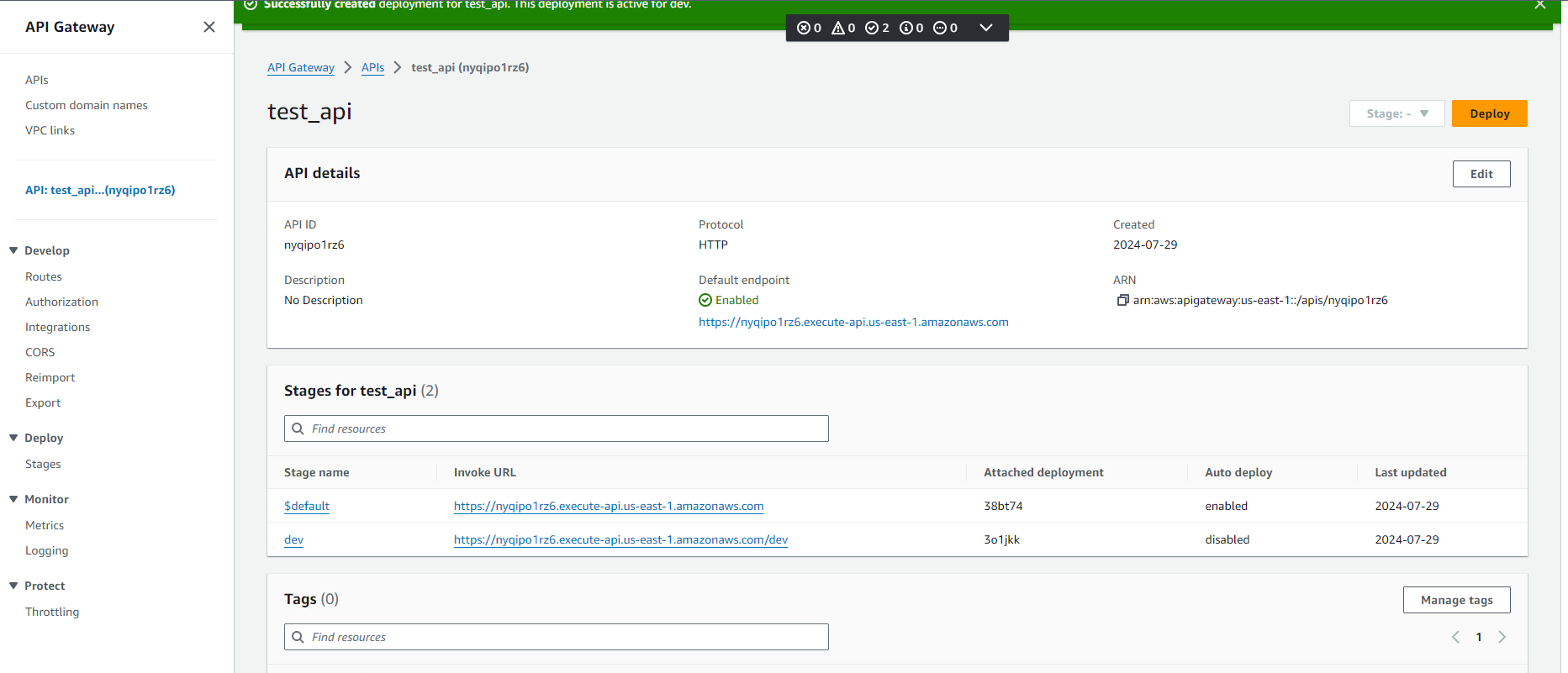Click the Manage tags button
1568x673 pixels.
[1456, 600]
